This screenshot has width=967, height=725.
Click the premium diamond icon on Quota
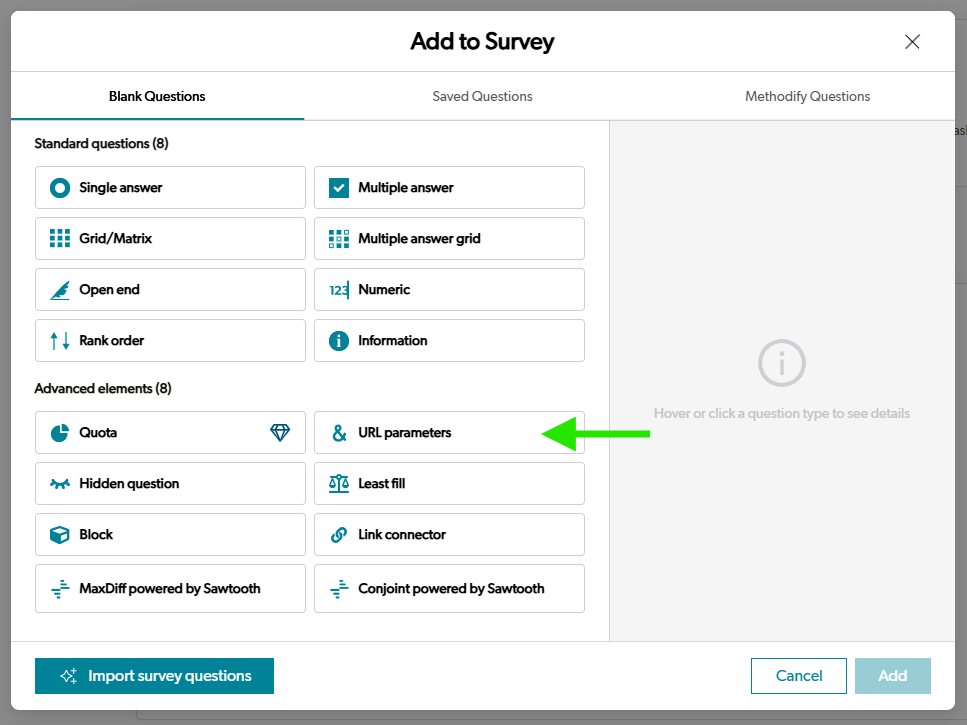tap(280, 433)
